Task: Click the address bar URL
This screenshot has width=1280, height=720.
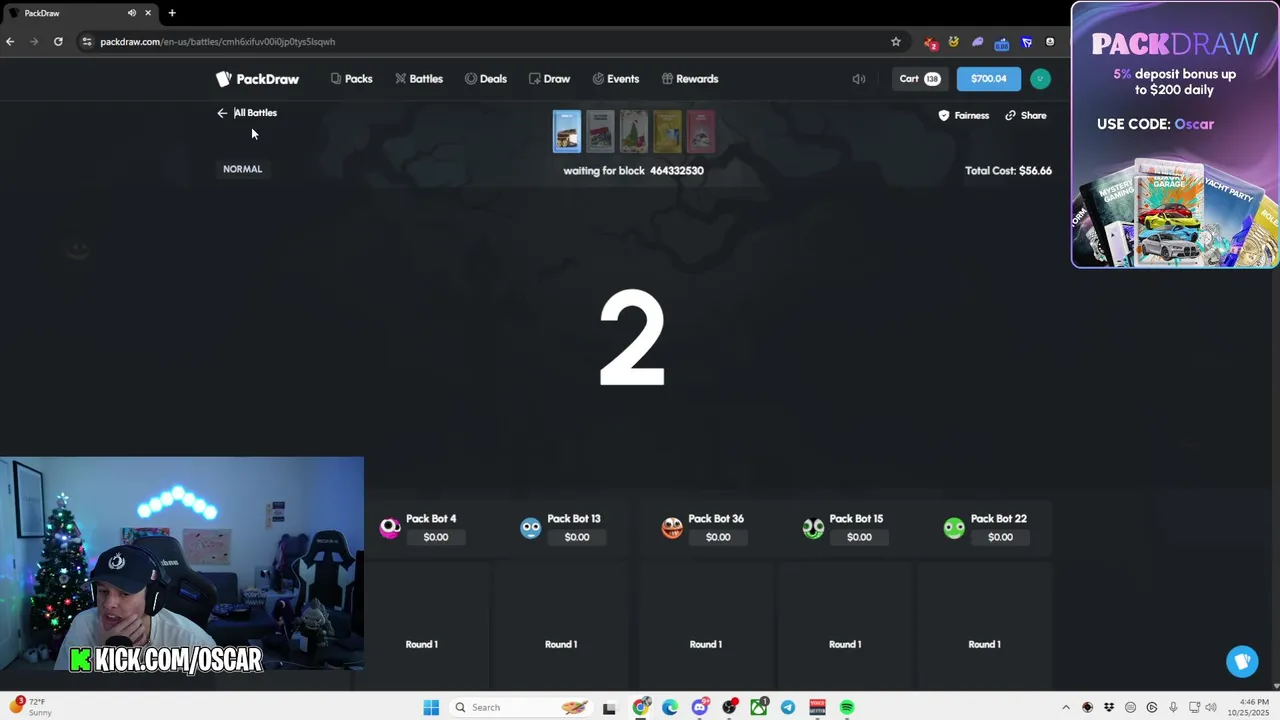Action: pos(218,42)
